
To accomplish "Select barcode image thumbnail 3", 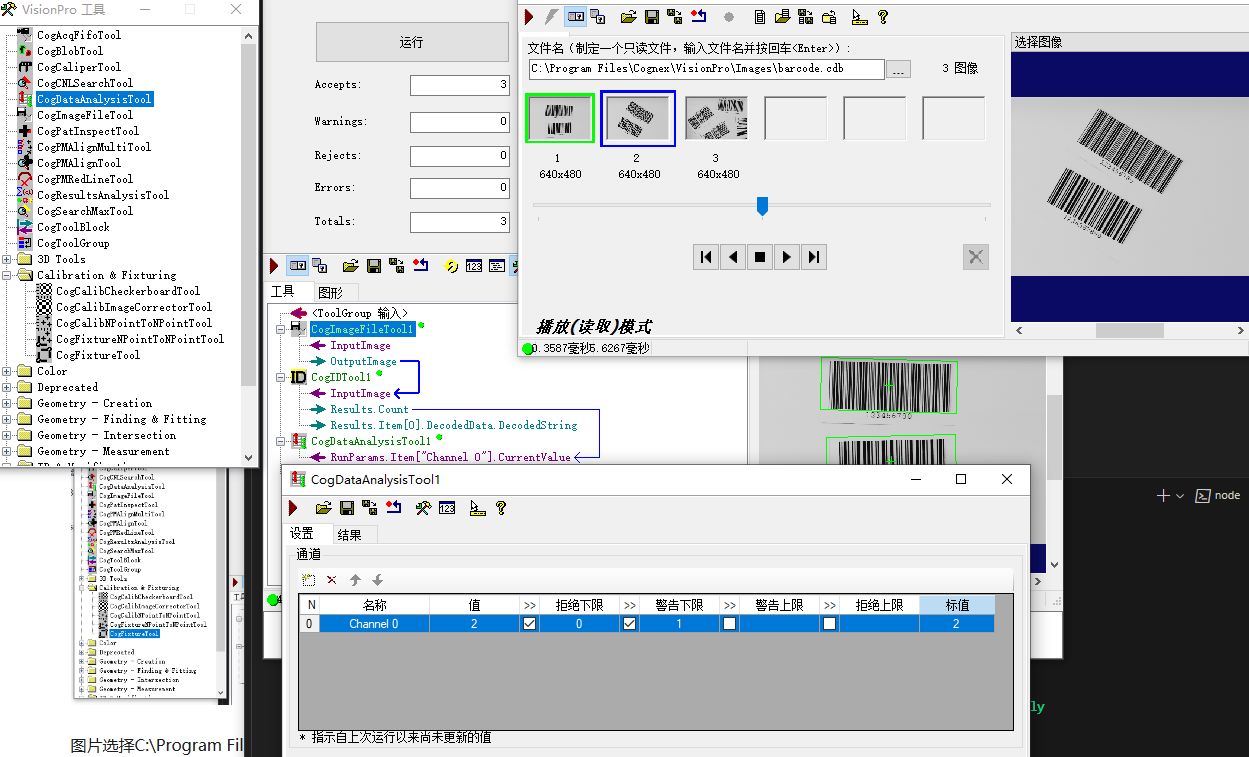I will (716, 118).
